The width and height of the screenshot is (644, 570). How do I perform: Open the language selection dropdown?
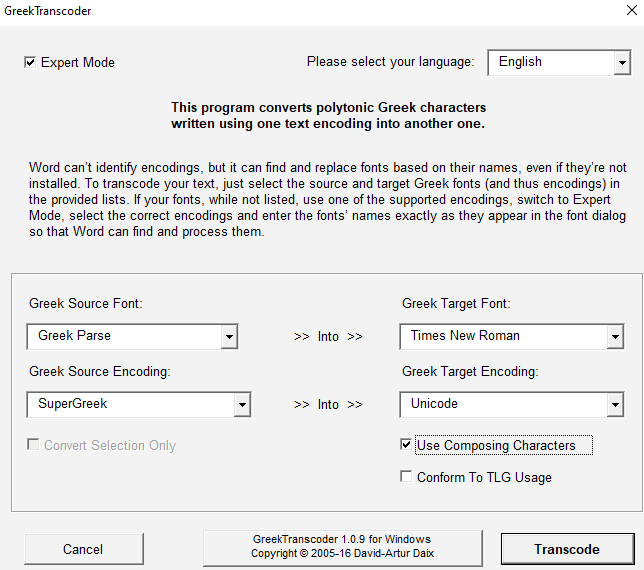[x=621, y=62]
